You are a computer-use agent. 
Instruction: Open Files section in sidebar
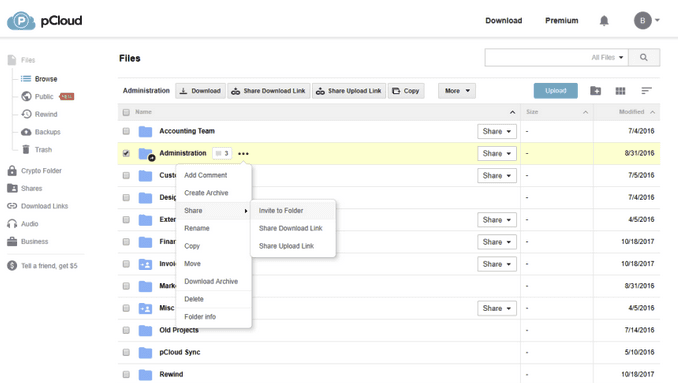click(x=22, y=60)
